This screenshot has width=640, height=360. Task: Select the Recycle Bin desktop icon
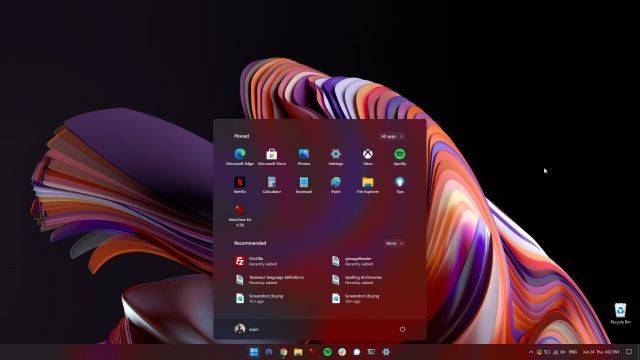tap(620, 313)
